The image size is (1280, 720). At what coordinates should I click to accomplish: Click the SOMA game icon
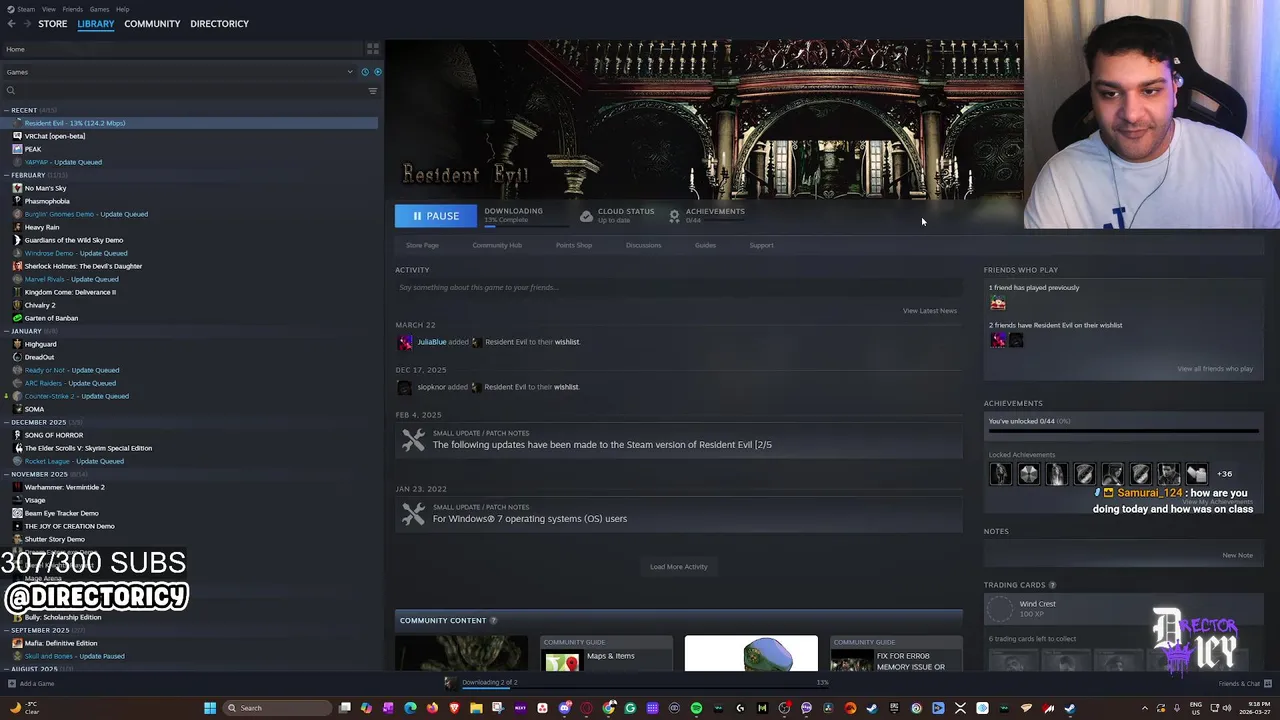click(x=17, y=409)
